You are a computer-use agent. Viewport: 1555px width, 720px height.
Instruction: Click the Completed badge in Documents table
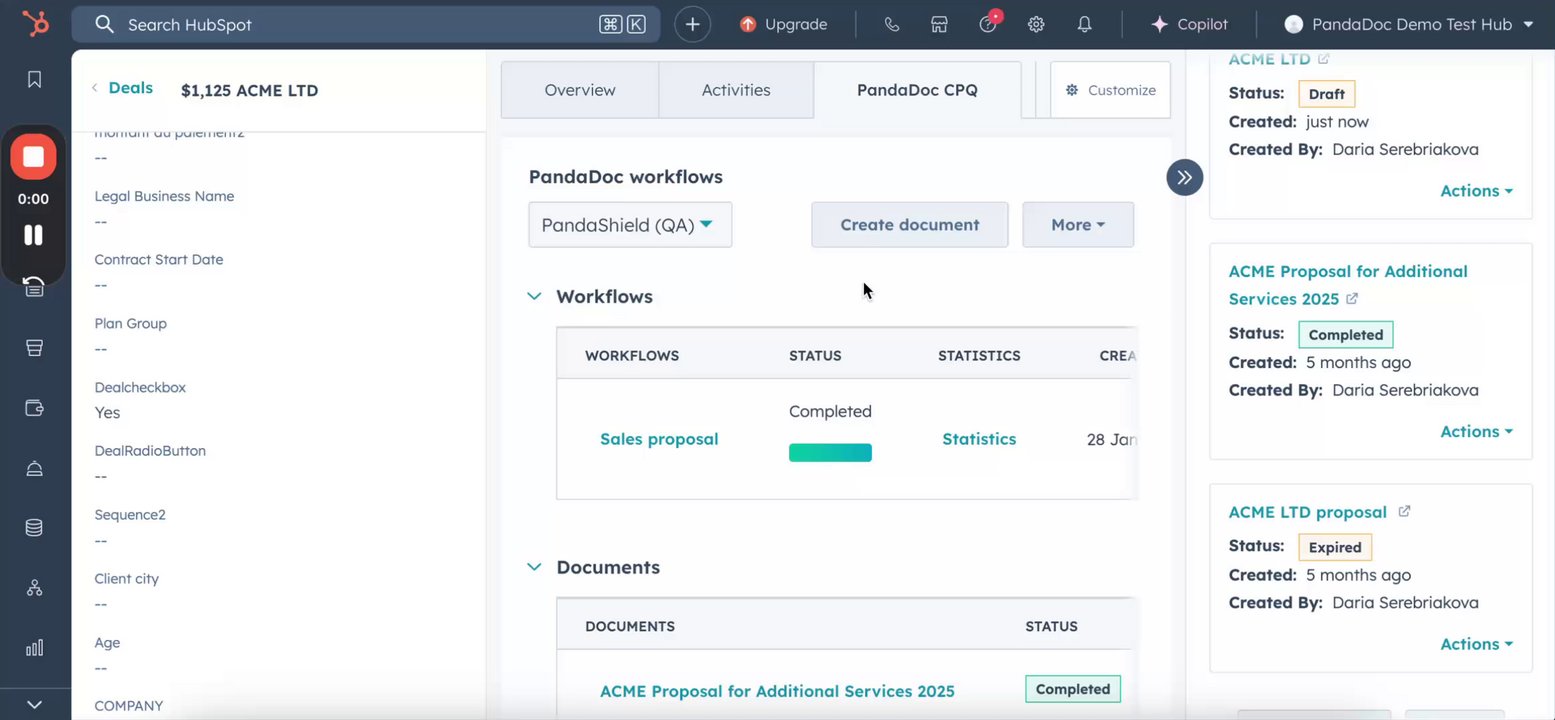pos(1073,689)
